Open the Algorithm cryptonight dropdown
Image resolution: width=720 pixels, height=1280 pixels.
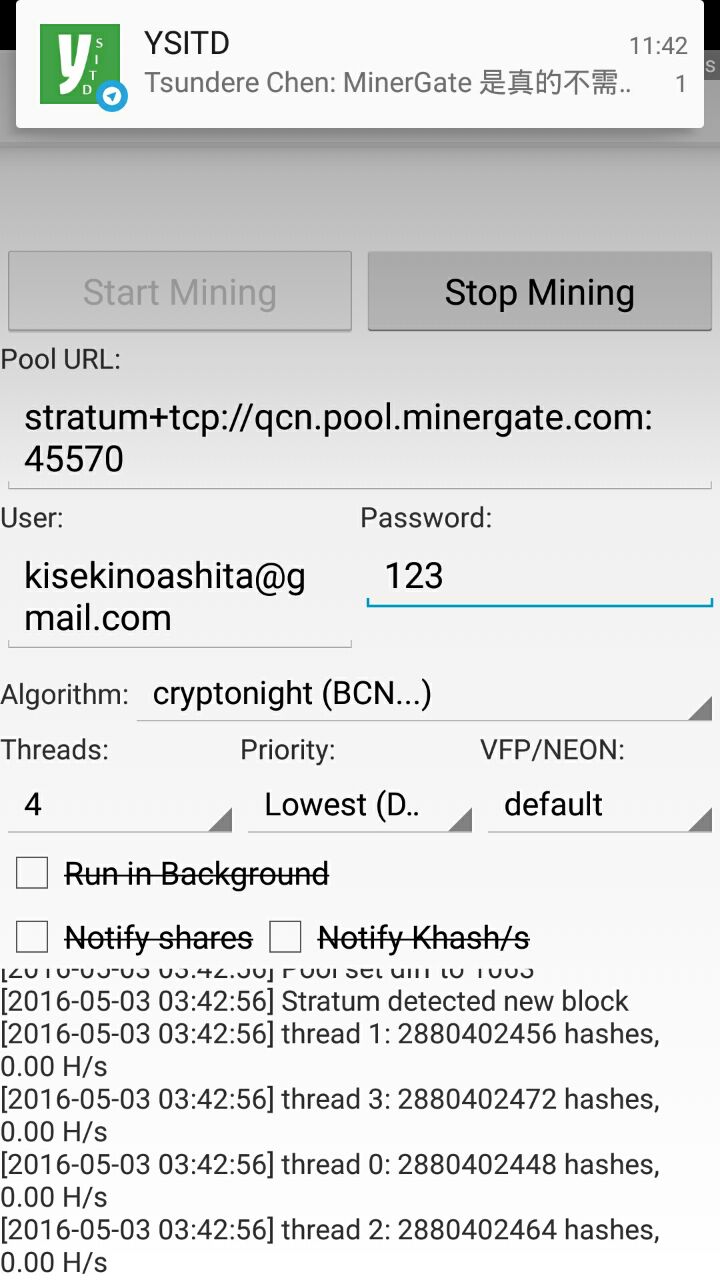click(x=425, y=694)
